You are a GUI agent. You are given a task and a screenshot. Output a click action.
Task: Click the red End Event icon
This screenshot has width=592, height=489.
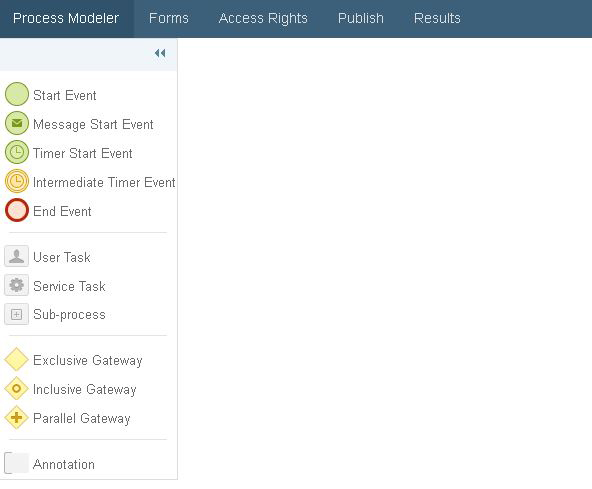[17, 210]
